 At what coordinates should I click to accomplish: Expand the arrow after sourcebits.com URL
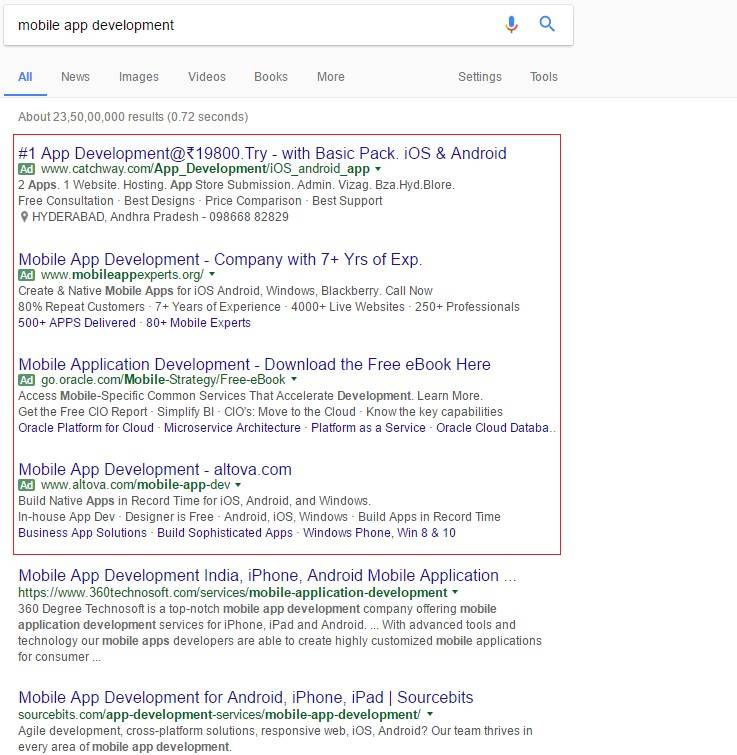coord(430,715)
